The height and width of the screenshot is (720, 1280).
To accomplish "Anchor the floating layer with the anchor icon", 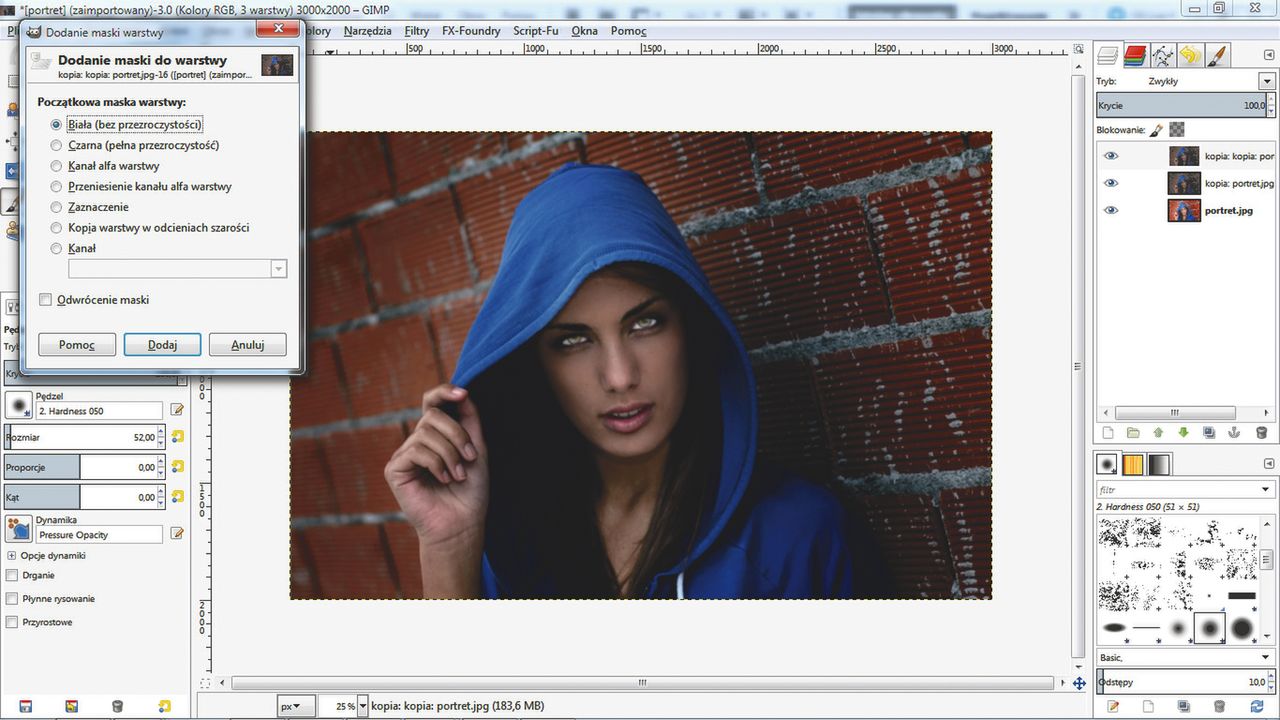I will (x=1235, y=433).
